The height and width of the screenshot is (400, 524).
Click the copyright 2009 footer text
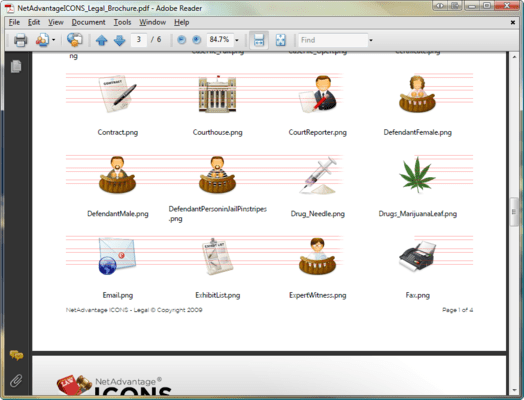134,310
